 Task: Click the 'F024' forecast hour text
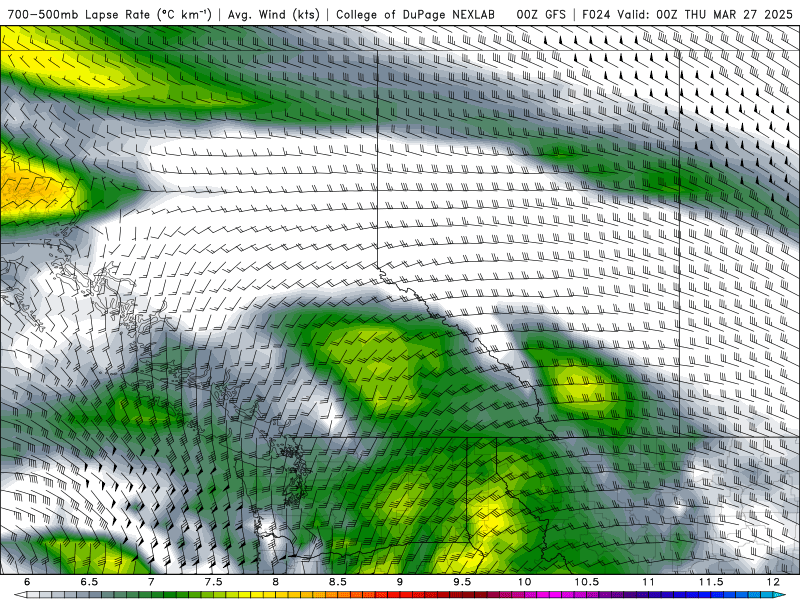pos(597,14)
